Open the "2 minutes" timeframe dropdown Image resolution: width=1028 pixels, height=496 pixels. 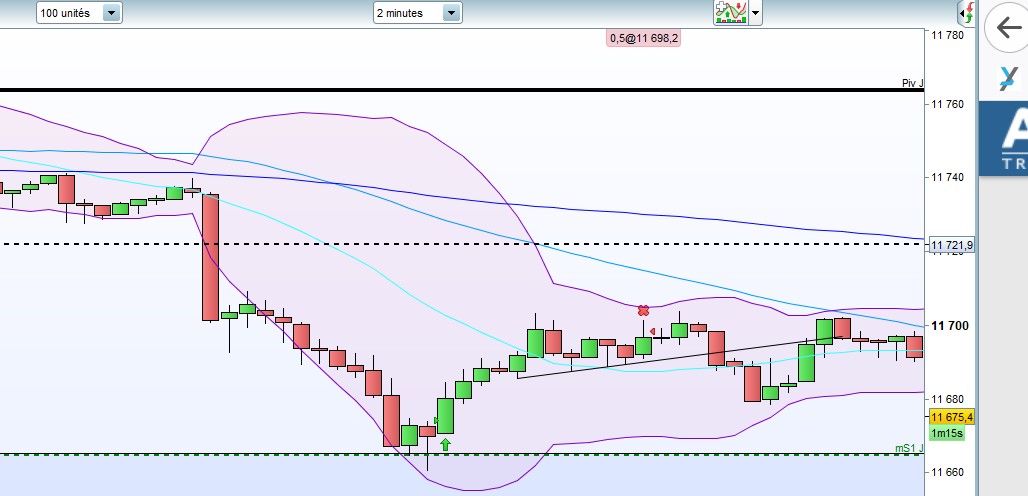pos(418,12)
